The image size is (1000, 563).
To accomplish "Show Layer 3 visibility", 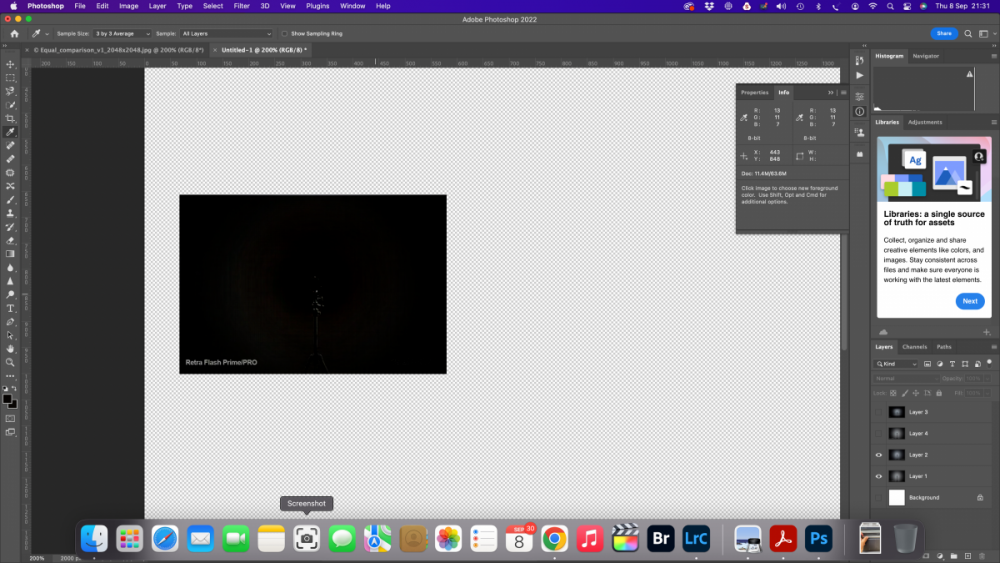I will tap(879, 413).
